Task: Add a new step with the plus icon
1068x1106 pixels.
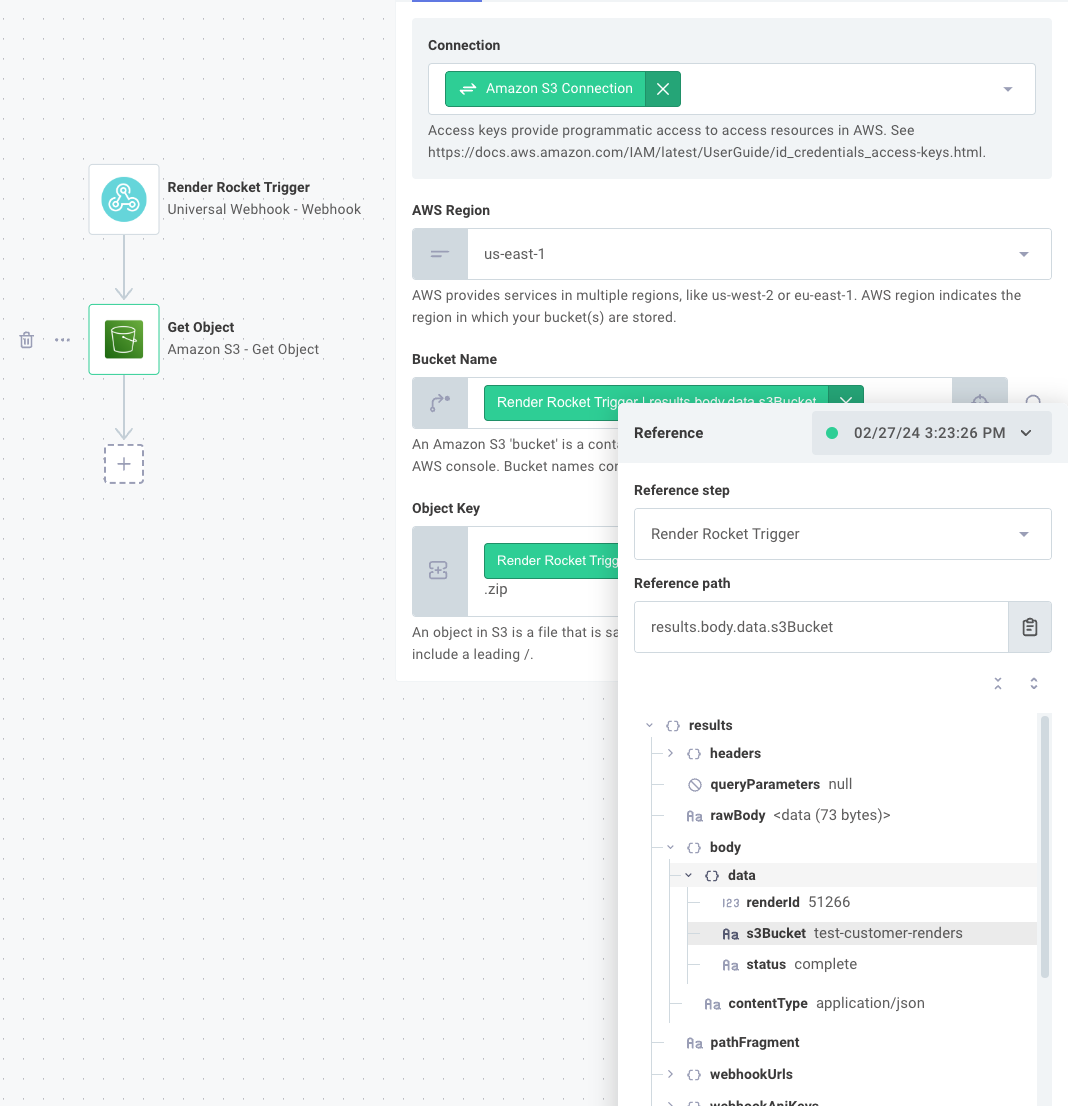Action: [x=124, y=464]
